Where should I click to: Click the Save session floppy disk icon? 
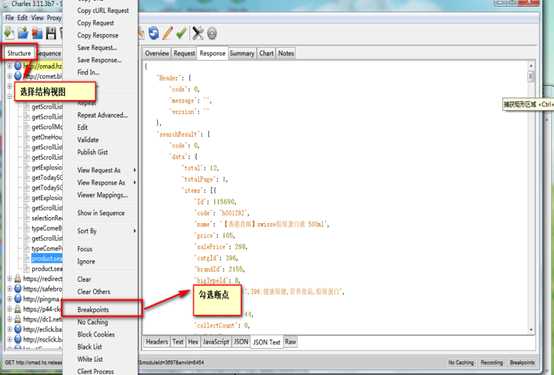51,34
